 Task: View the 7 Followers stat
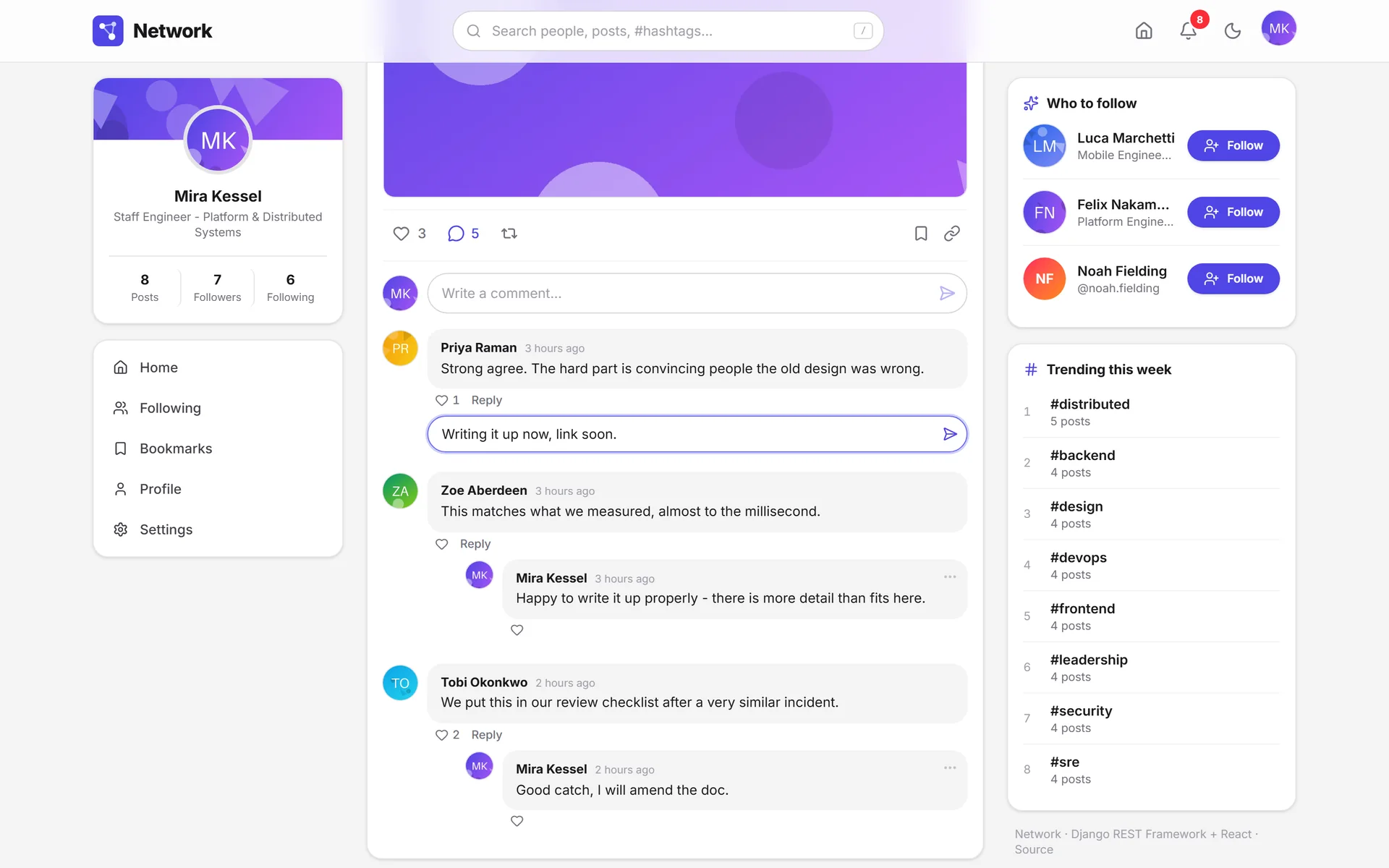[217, 287]
